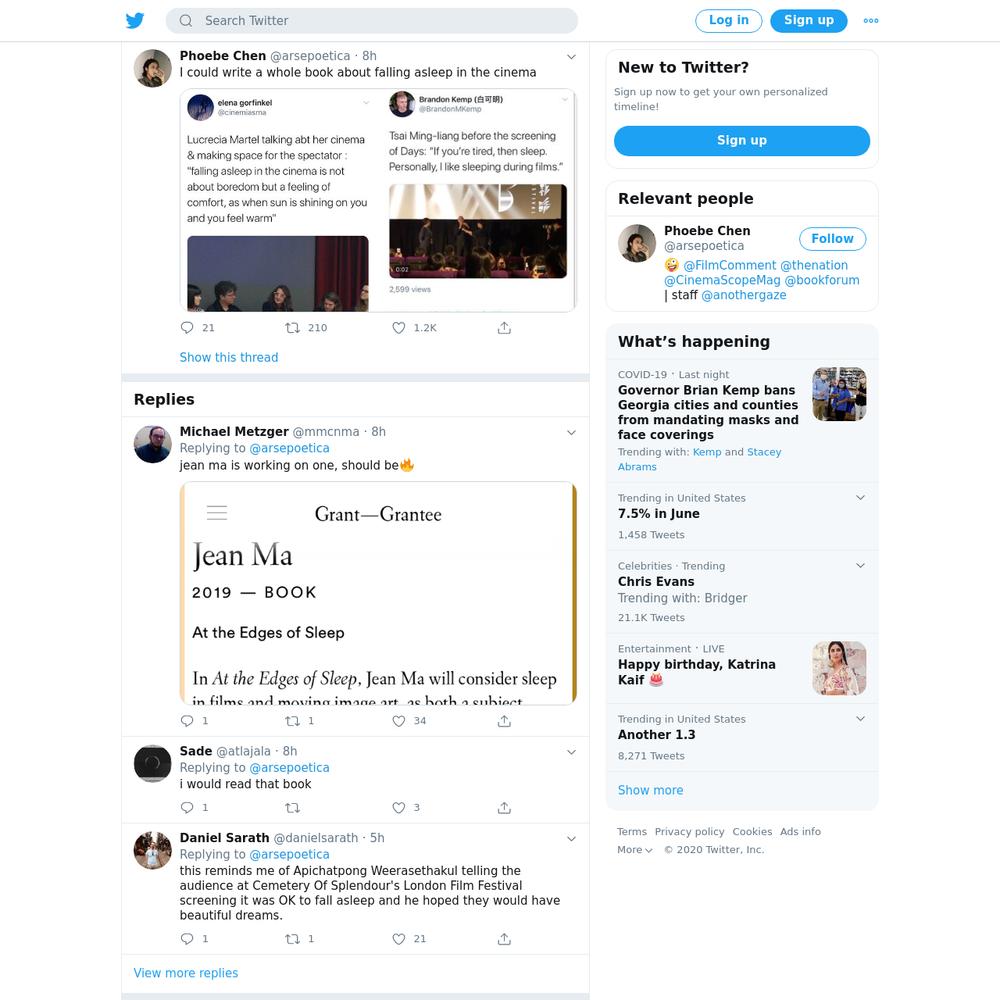Reply to Michael Metzger's tweet
Viewport: 1000px width, 1000px height.
pyautogui.click(x=187, y=721)
